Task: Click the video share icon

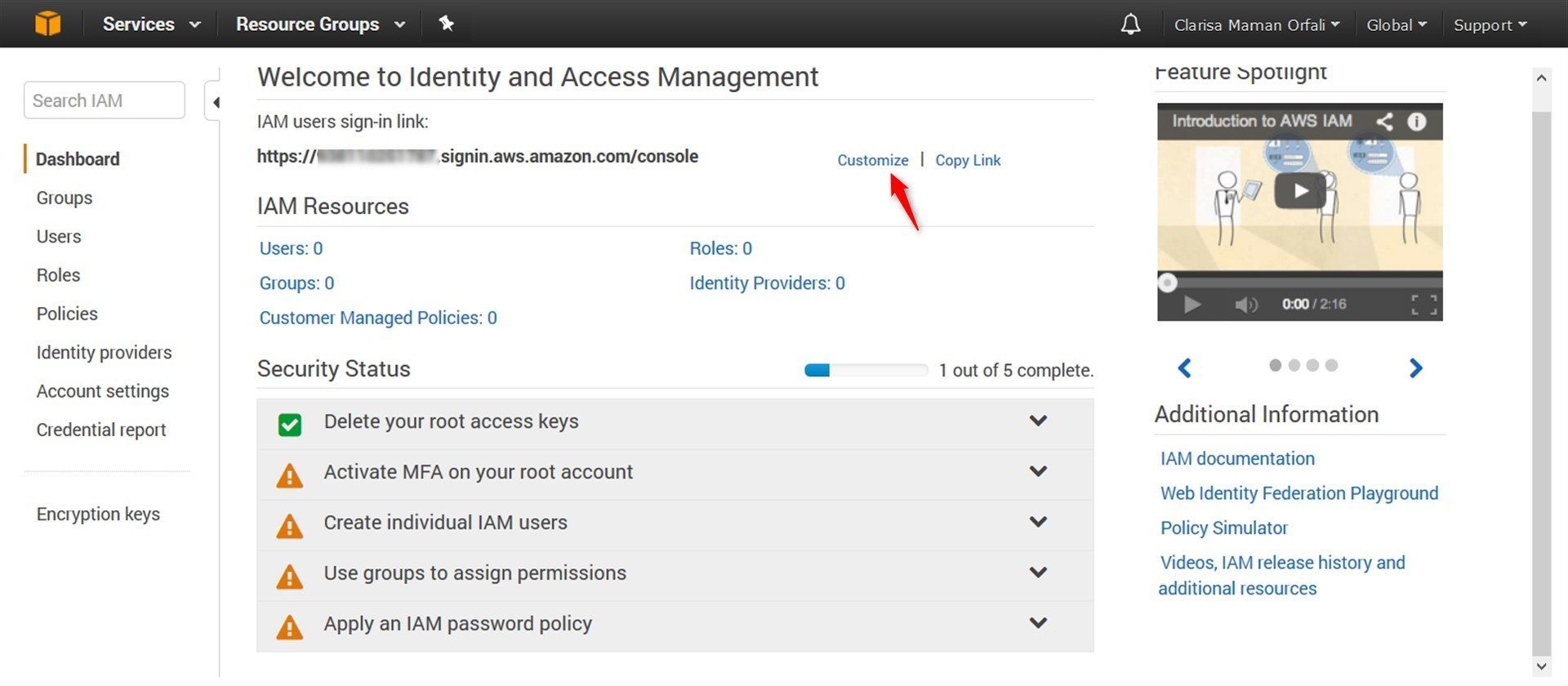Action: (1384, 122)
